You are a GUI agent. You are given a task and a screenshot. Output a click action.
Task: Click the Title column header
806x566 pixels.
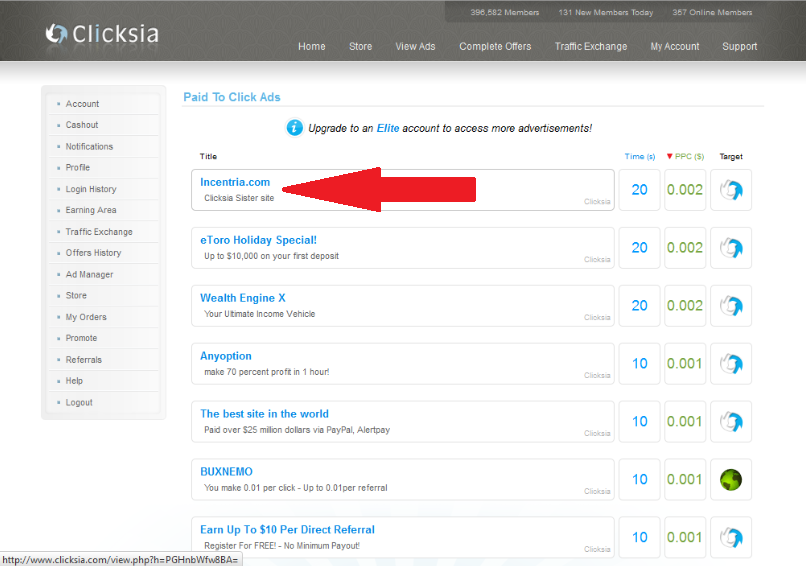(x=208, y=156)
